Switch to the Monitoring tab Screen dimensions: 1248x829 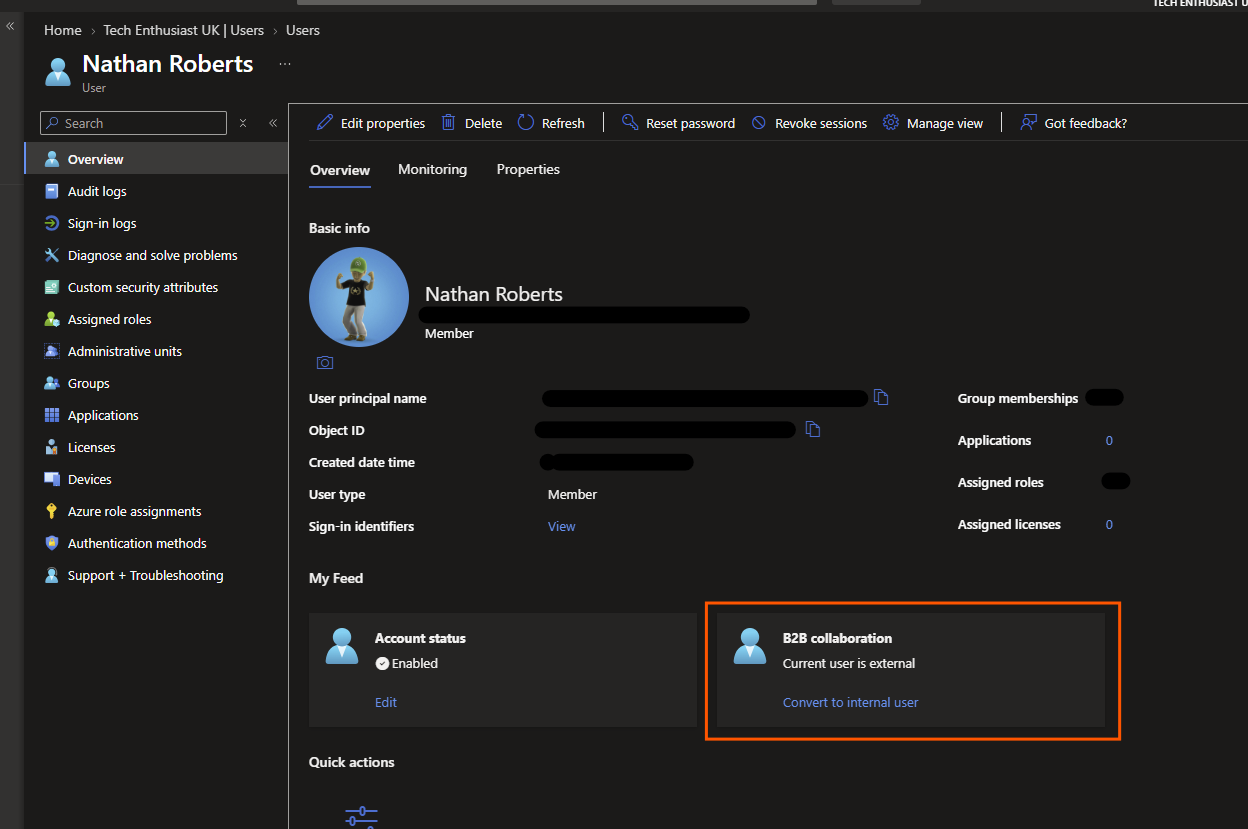tap(432, 170)
